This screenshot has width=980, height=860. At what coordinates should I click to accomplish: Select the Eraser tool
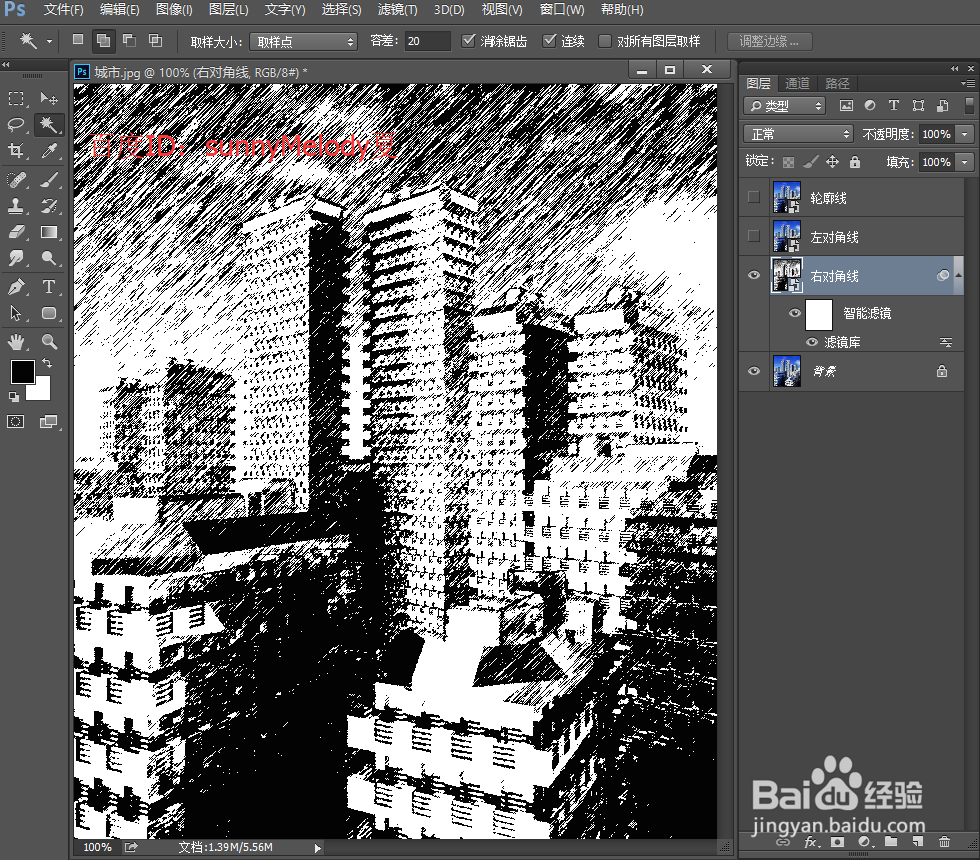coord(16,232)
